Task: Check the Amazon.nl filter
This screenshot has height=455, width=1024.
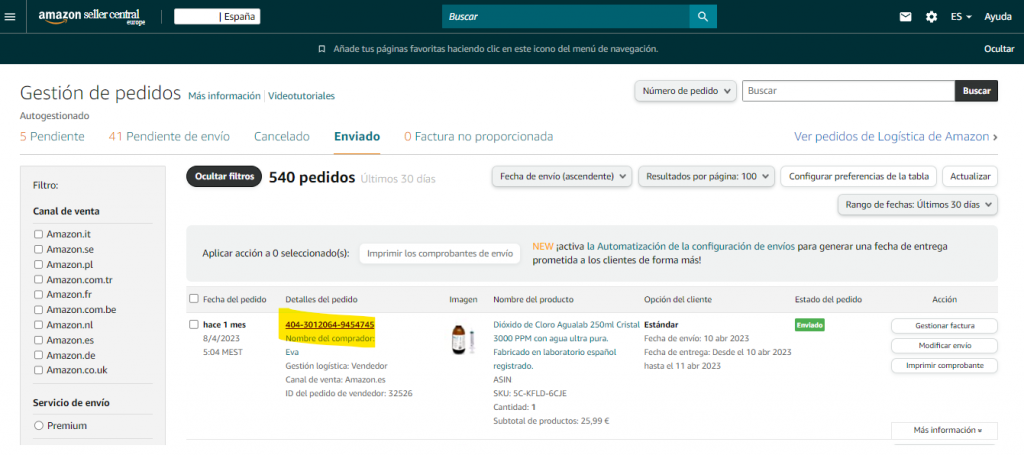Action: 39,324
